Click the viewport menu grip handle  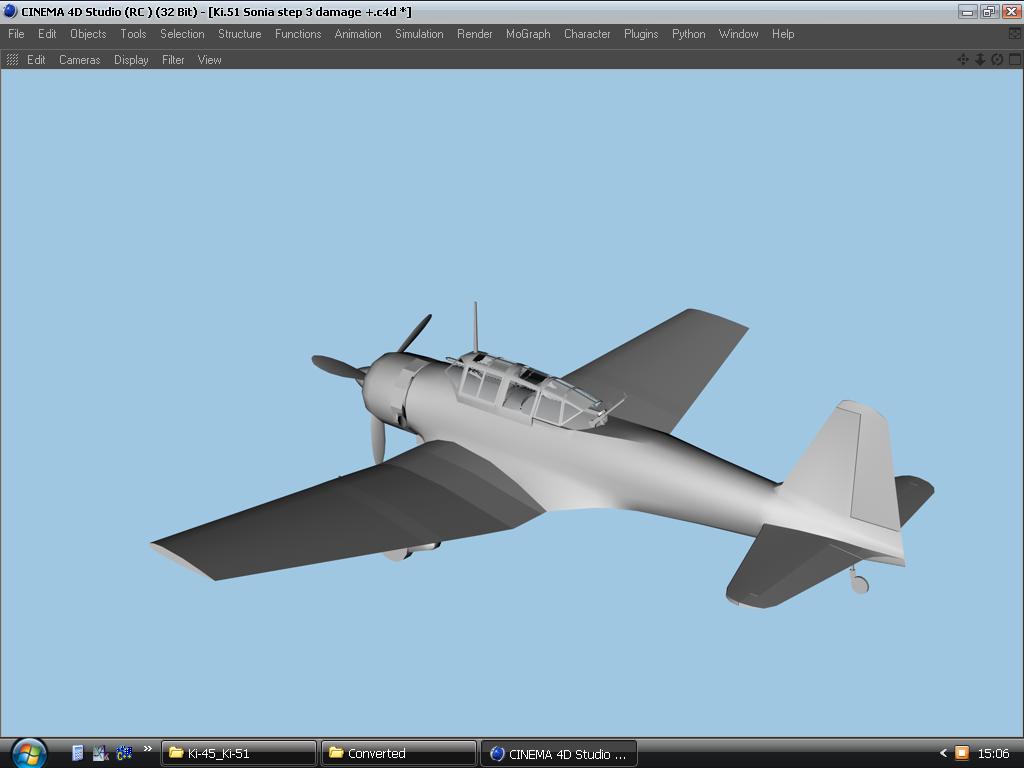[x=12, y=60]
